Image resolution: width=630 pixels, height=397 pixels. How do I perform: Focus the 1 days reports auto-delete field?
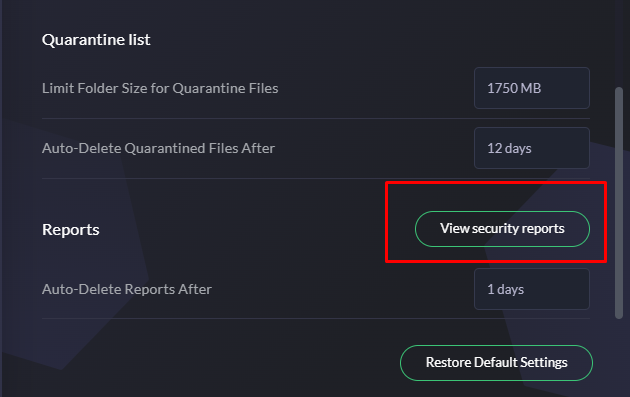click(x=532, y=289)
